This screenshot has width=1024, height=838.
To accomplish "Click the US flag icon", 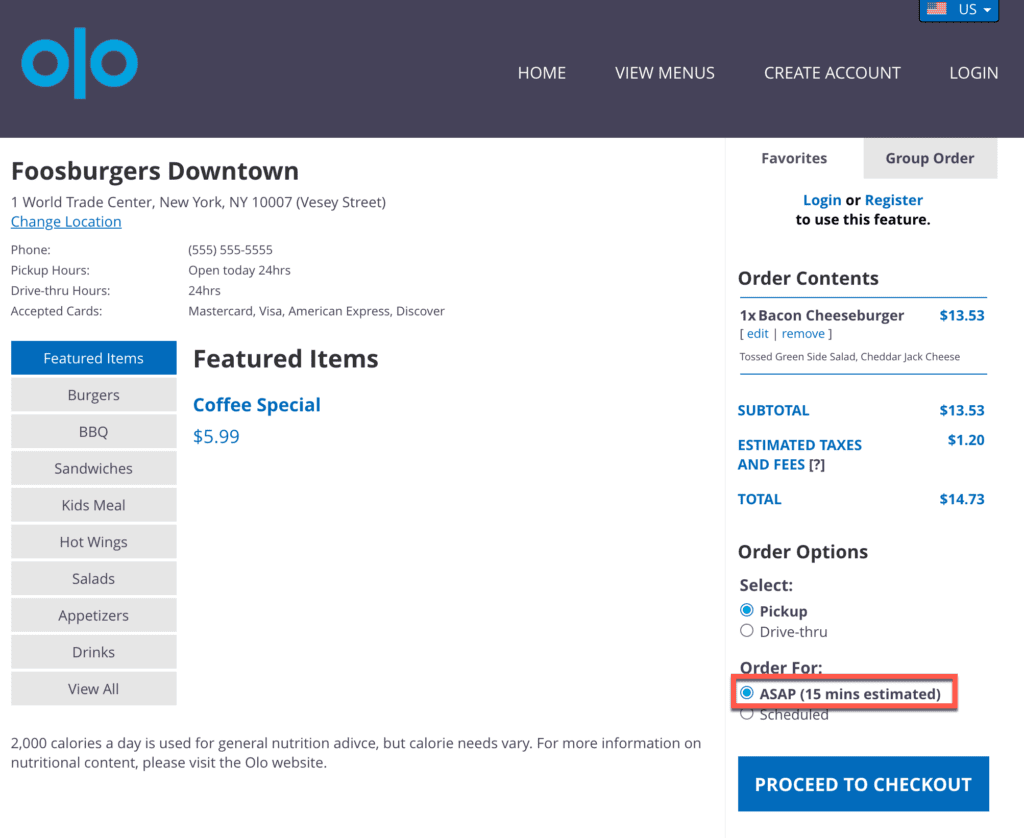I will click(x=938, y=9).
